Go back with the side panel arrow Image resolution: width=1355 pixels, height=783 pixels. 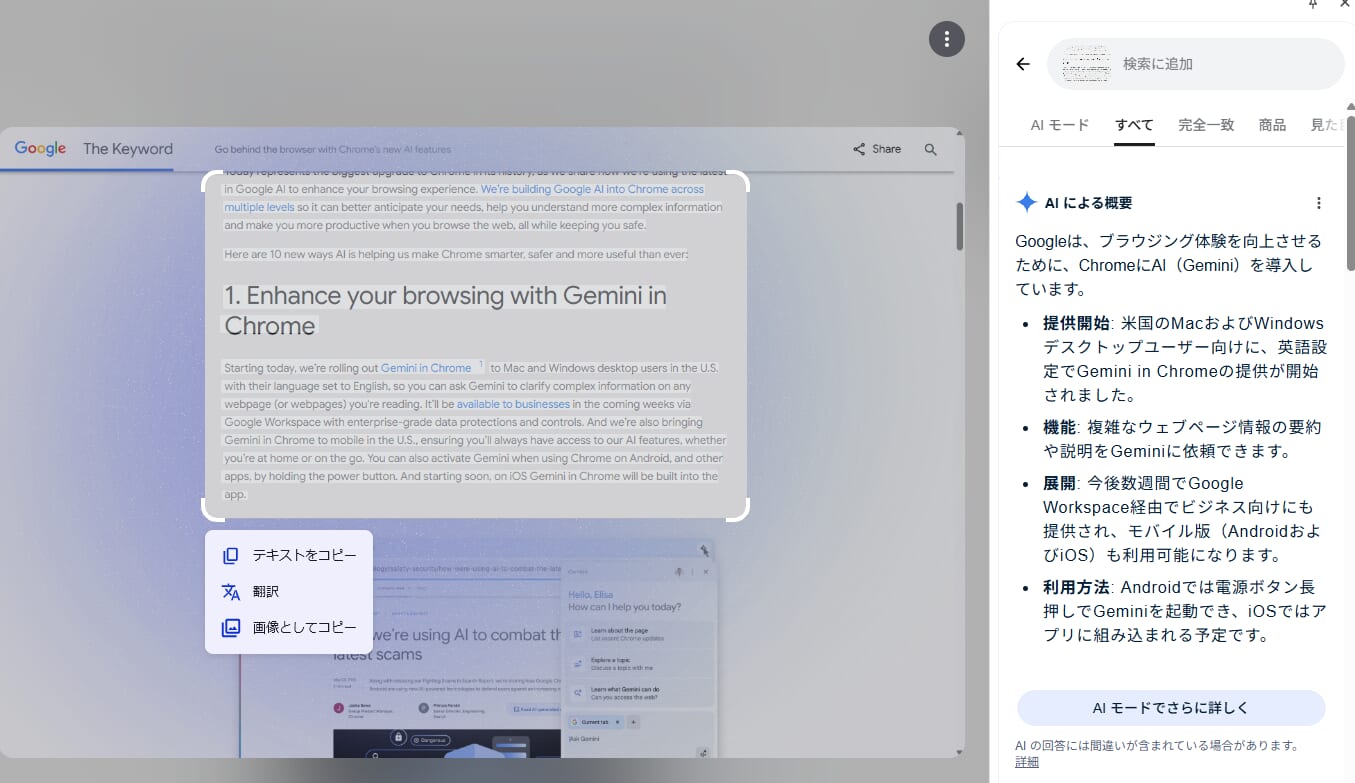pos(1022,64)
